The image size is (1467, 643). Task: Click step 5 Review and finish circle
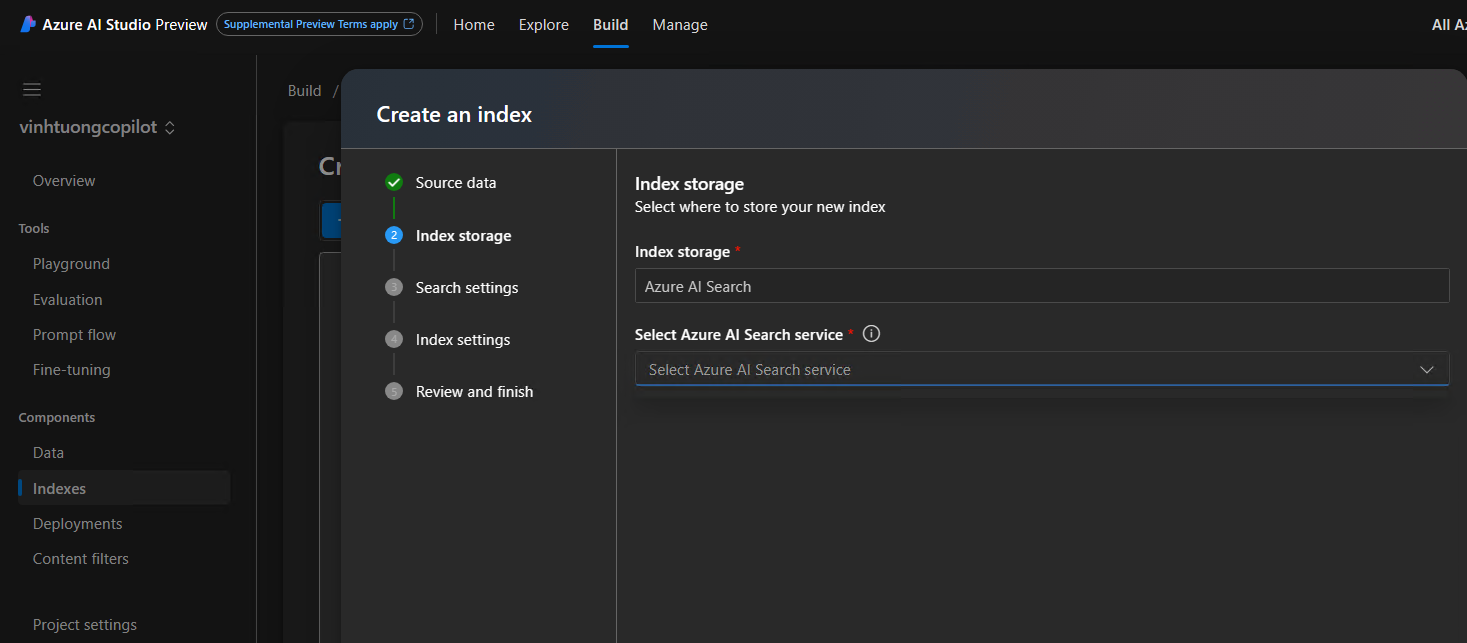pos(393,391)
